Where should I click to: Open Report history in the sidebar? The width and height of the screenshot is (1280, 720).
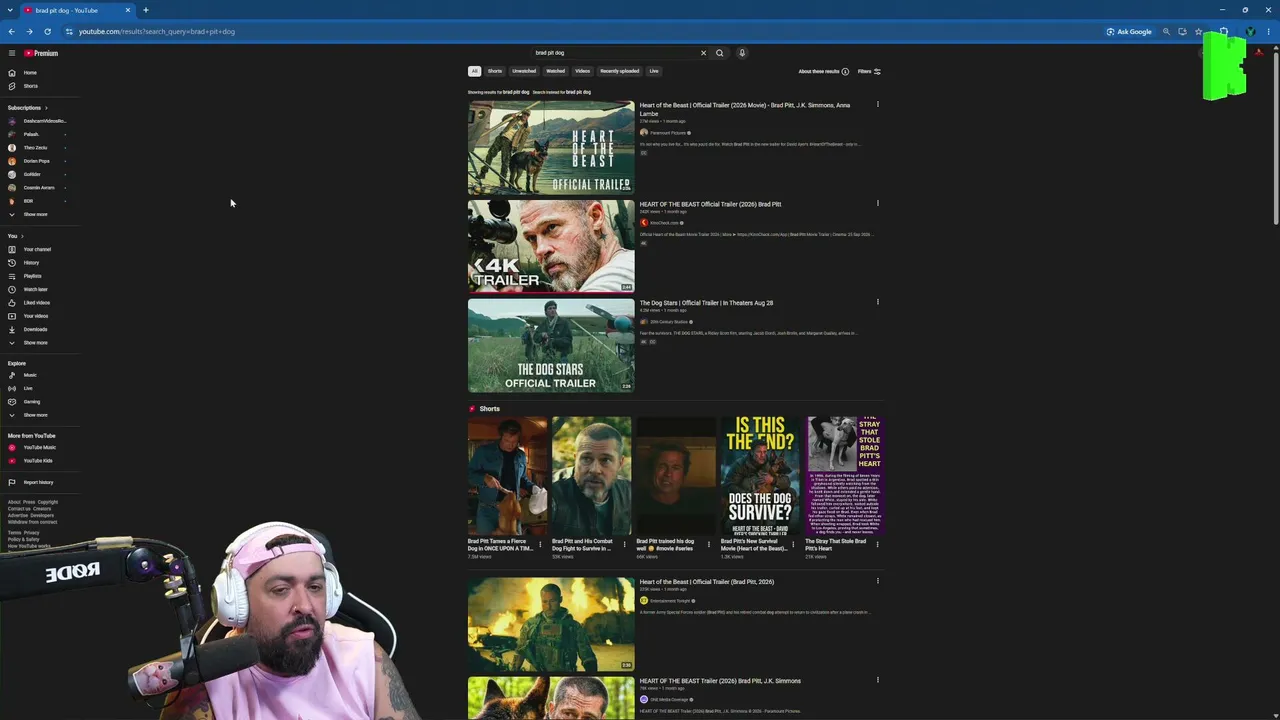click(x=38, y=482)
